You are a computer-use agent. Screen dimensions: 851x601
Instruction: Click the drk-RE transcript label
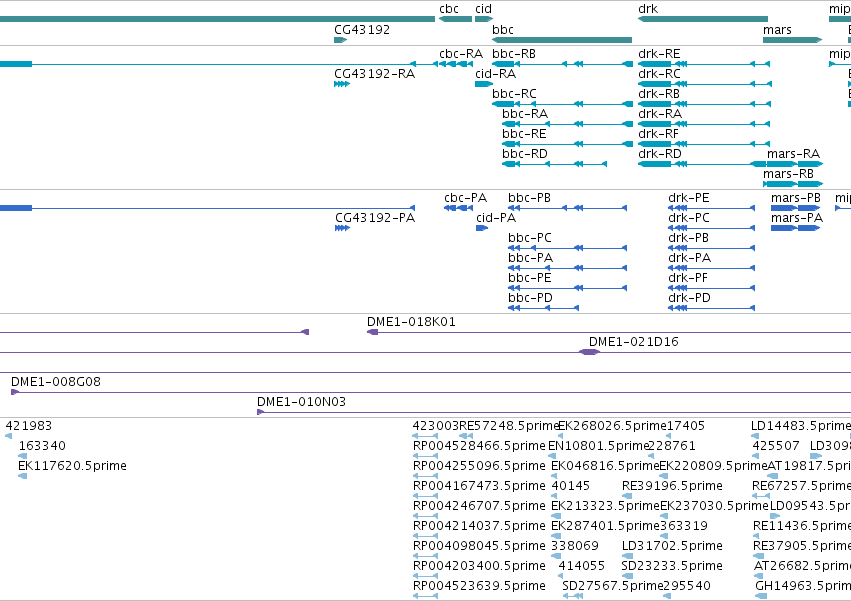(659, 54)
